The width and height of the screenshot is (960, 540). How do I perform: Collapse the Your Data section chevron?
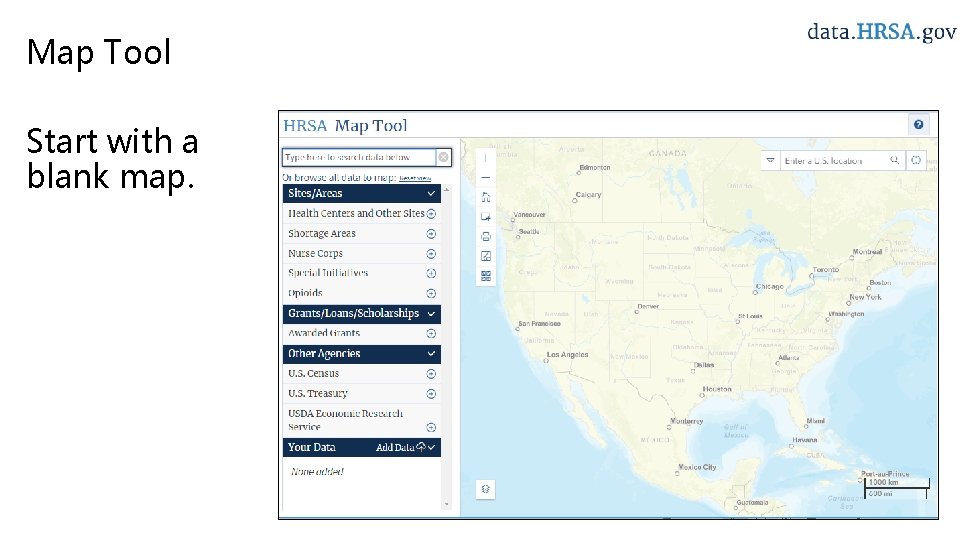click(432, 448)
